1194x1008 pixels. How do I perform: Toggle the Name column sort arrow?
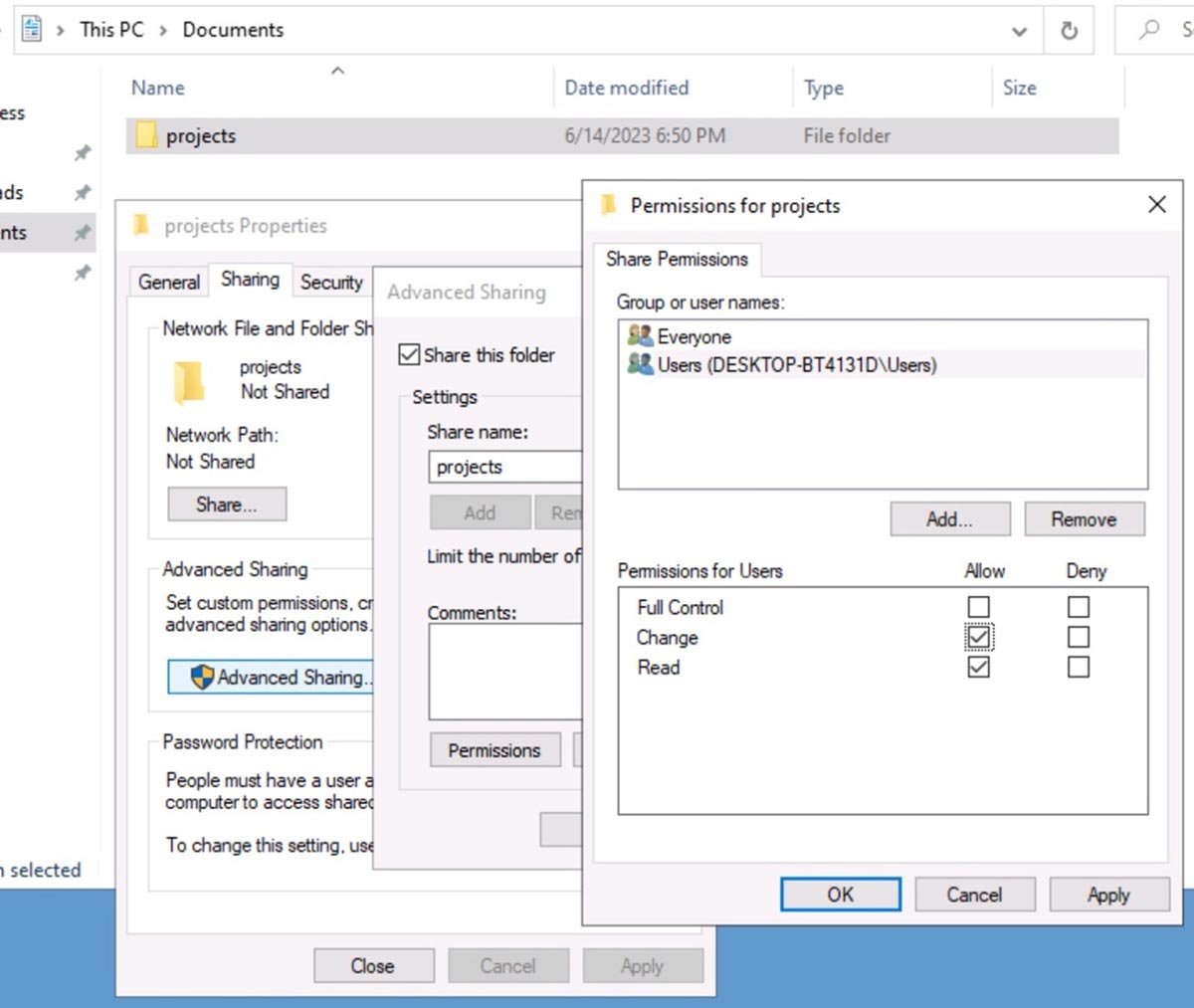point(337,70)
